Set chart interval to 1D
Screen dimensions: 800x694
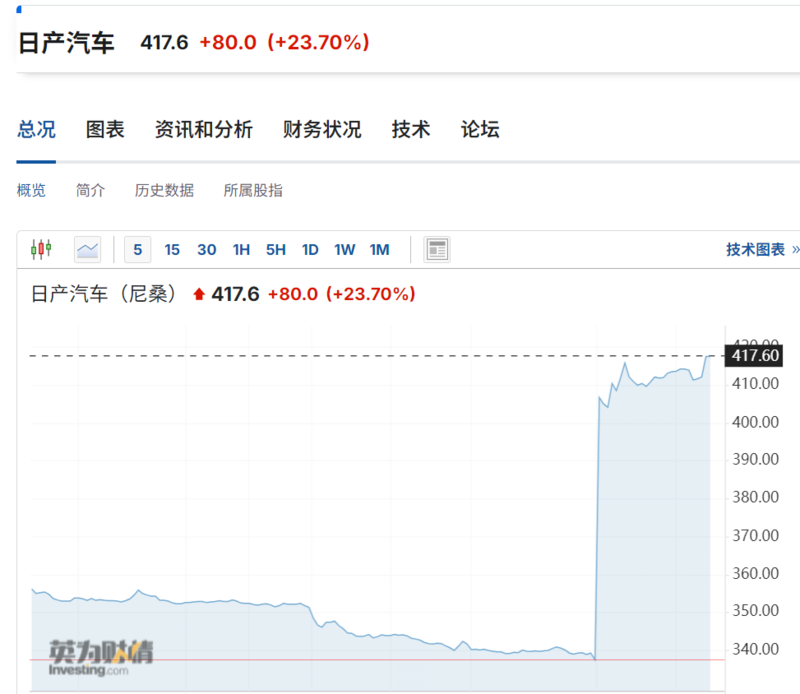pyautogui.click(x=310, y=250)
